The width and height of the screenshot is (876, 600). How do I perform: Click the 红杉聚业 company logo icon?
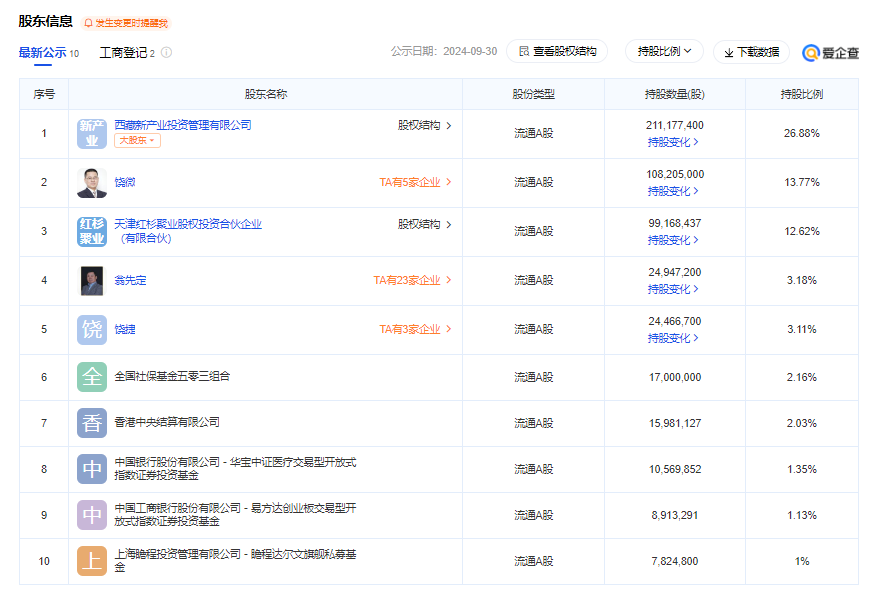92,231
